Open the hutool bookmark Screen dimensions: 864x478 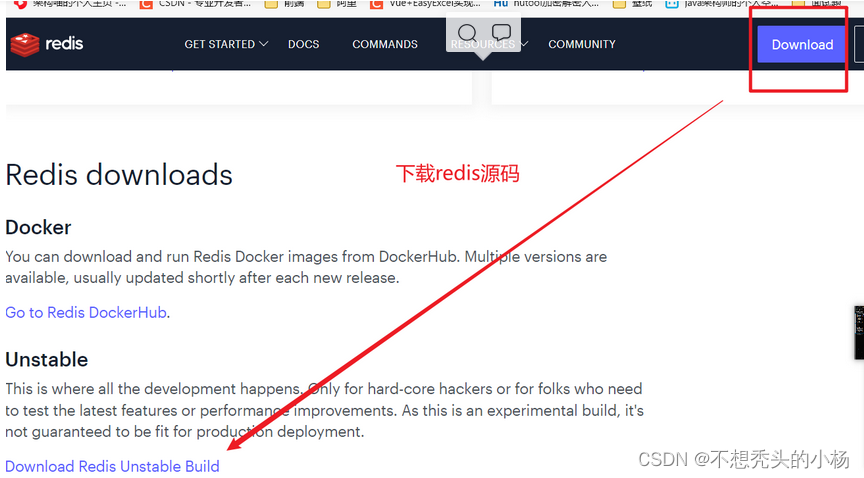click(x=546, y=4)
